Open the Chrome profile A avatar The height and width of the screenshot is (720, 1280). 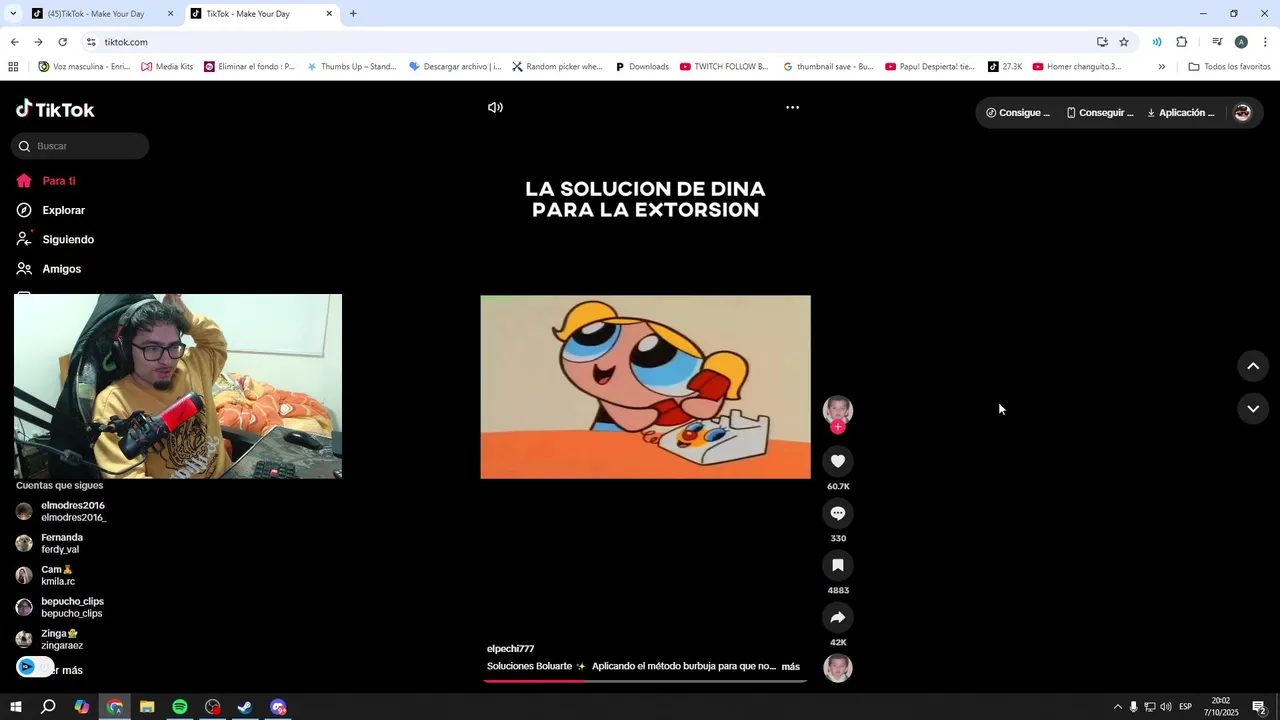click(x=1241, y=42)
